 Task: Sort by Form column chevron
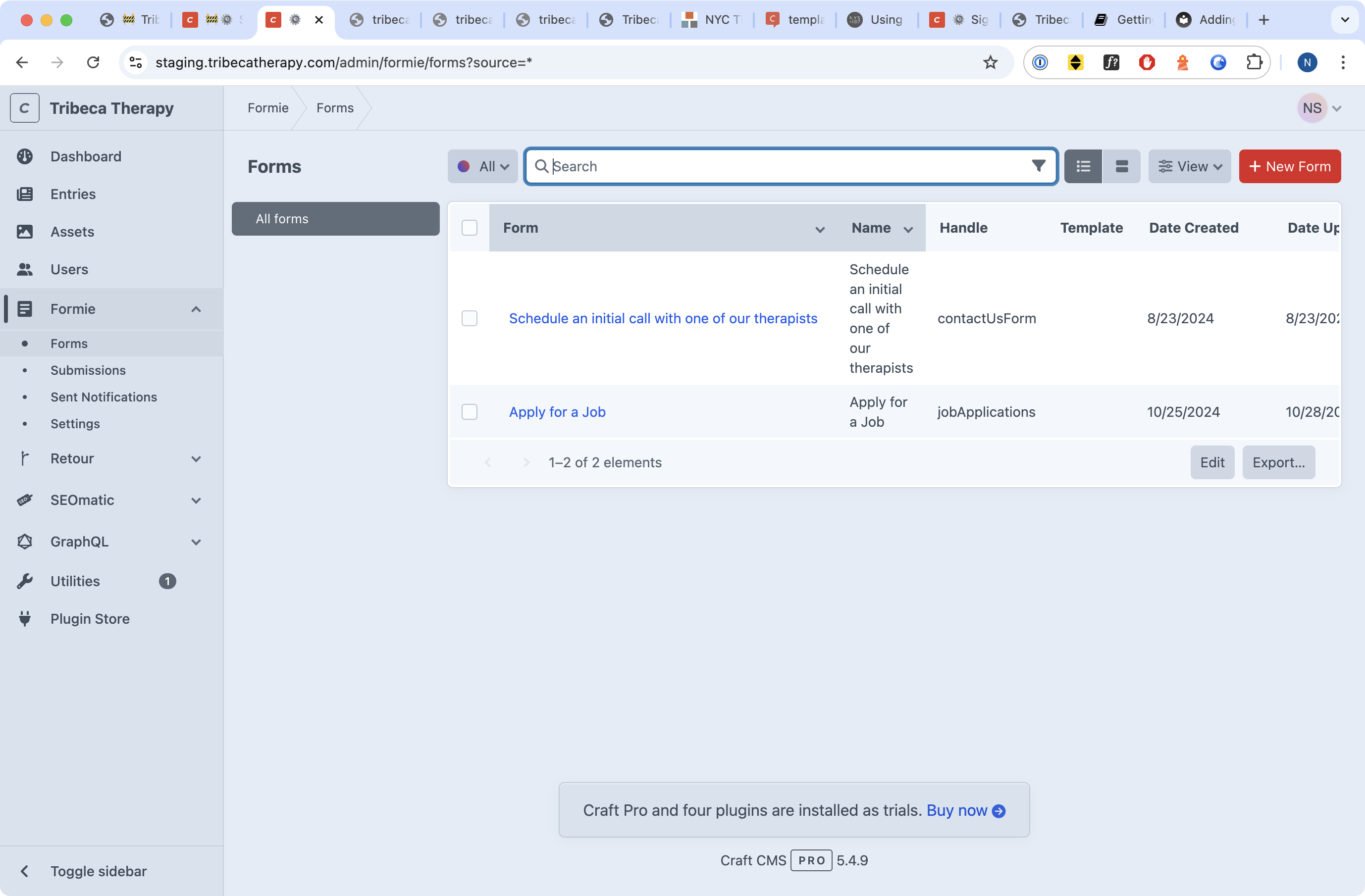pyautogui.click(x=820, y=229)
